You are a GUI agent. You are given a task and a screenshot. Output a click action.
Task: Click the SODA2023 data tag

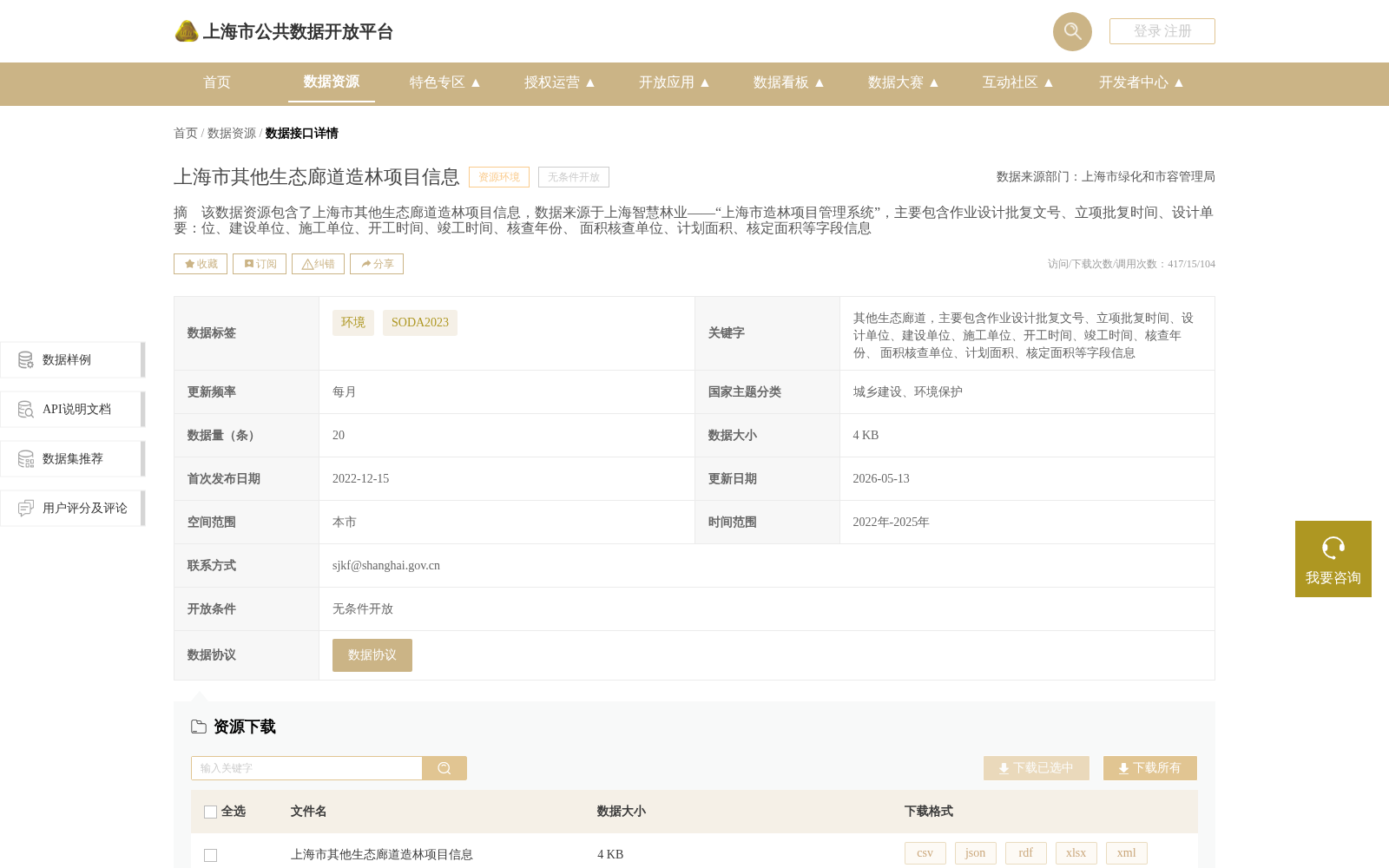pos(420,323)
